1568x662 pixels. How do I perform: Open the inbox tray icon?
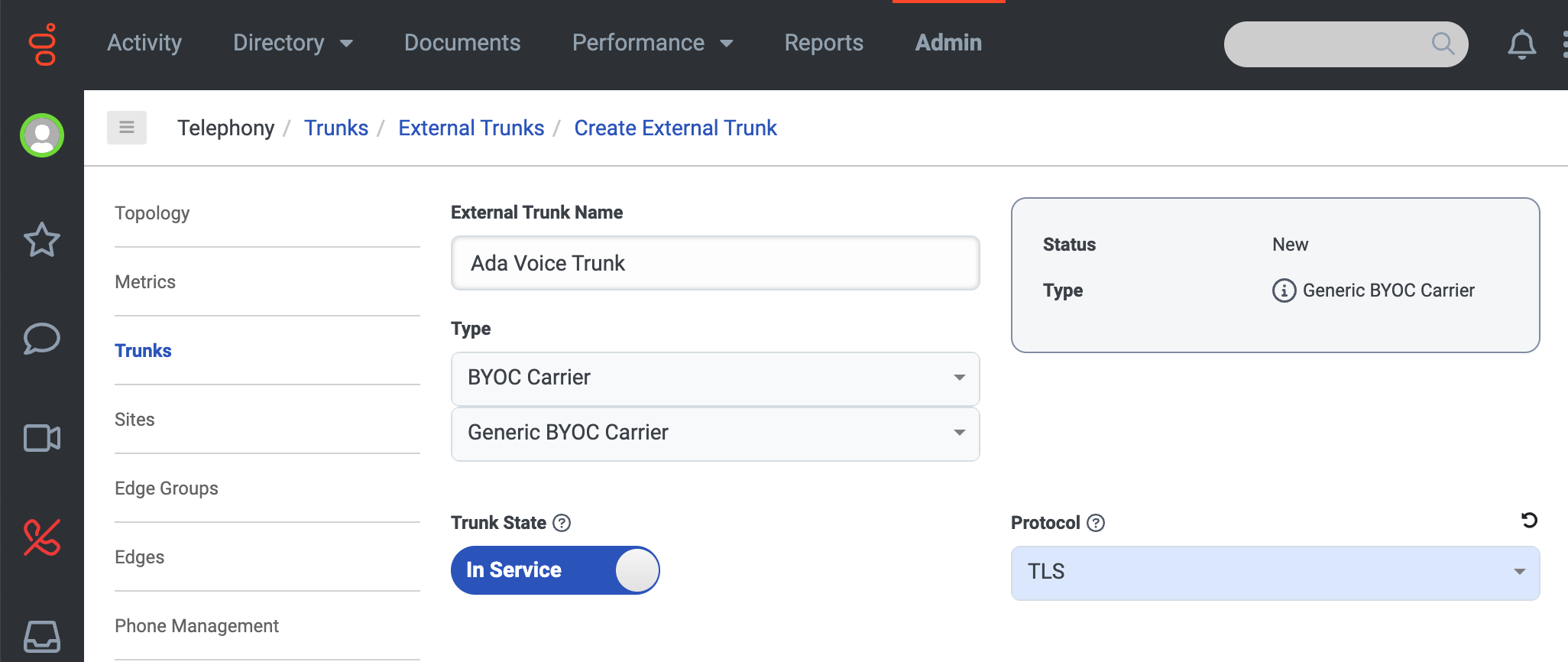click(x=42, y=635)
